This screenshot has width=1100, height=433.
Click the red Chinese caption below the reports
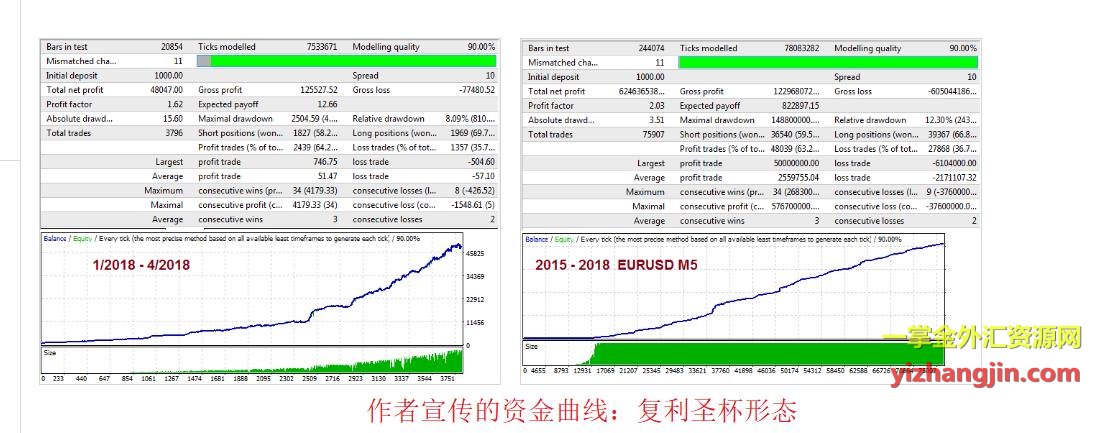coord(582,411)
